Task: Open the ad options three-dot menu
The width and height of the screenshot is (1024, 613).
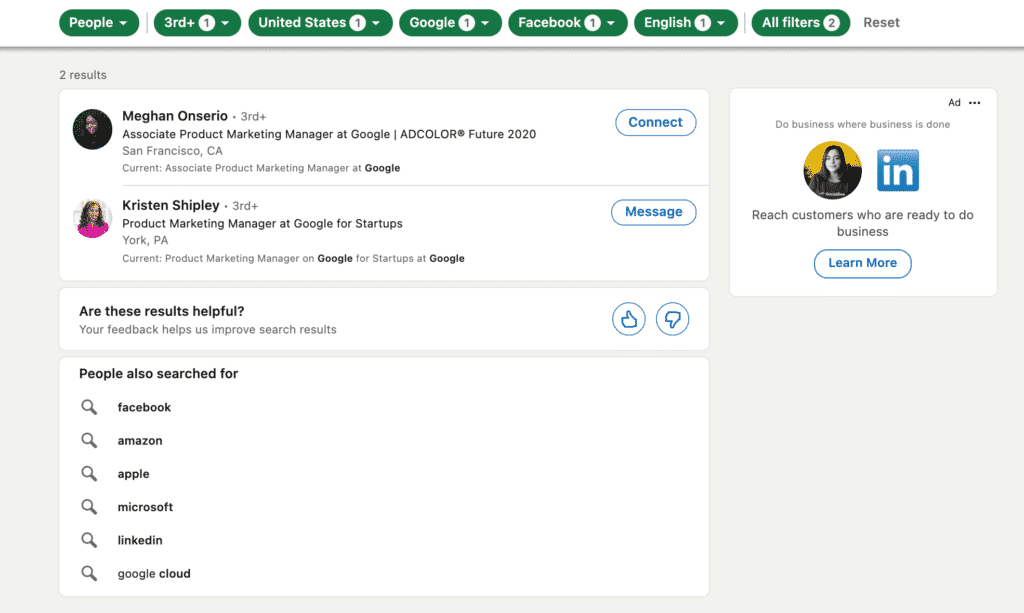Action: [974, 102]
